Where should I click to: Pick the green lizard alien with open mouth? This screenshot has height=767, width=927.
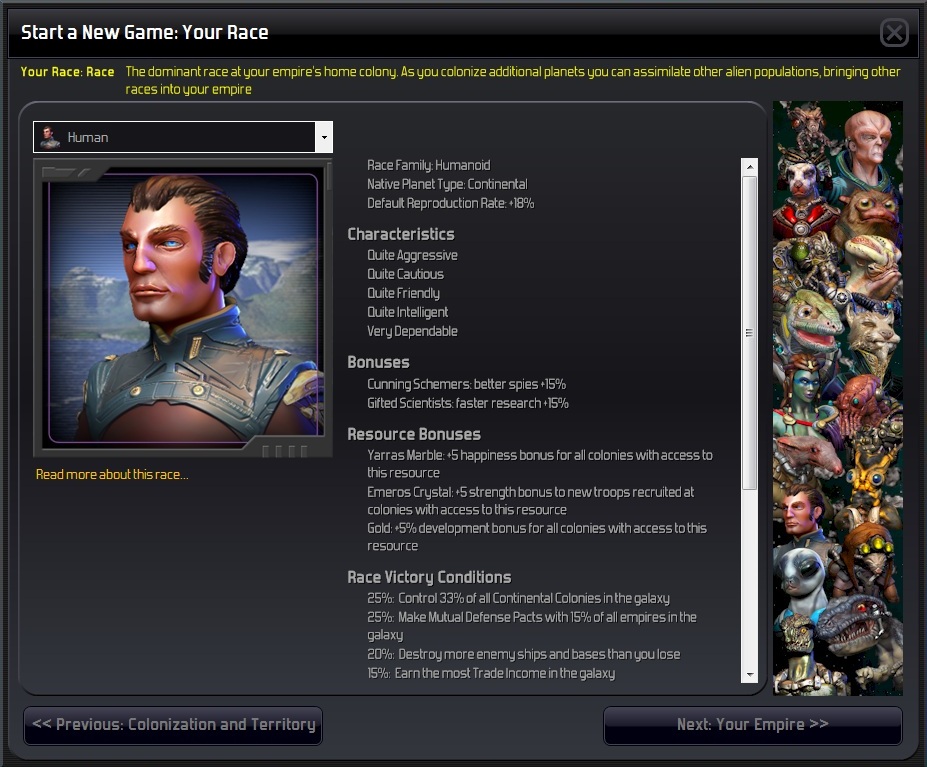[813, 322]
